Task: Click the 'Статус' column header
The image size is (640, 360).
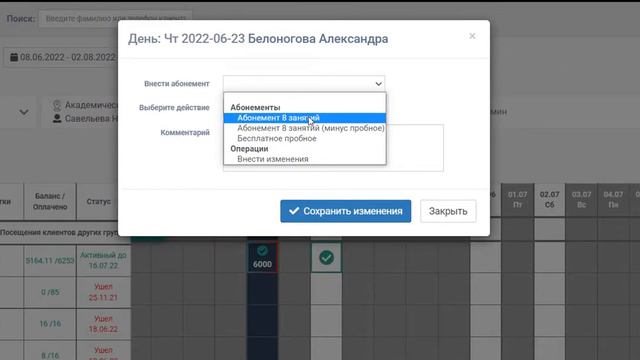Action: tap(98, 201)
